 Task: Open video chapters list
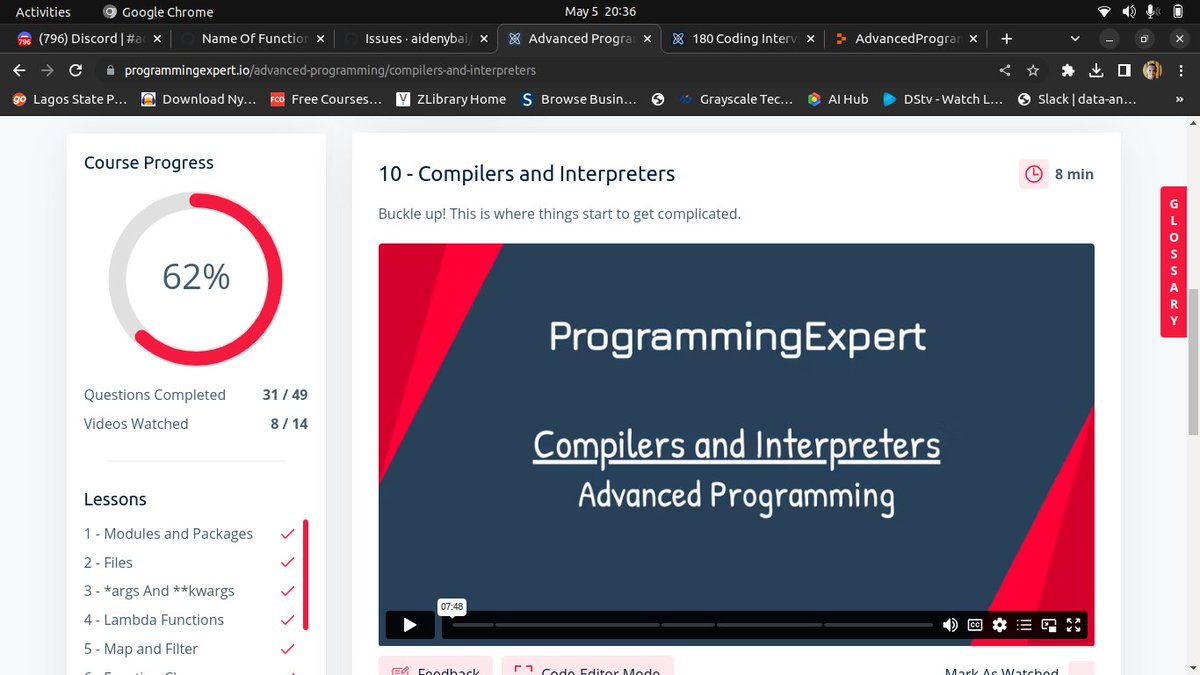point(1024,625)
